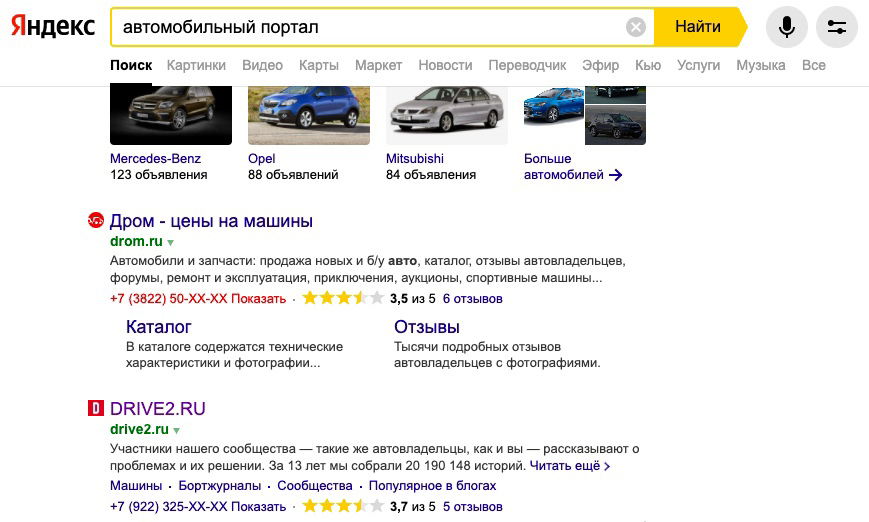Open the Эфир tab
Screen dimensions: 869x522
tap(600, 65)
